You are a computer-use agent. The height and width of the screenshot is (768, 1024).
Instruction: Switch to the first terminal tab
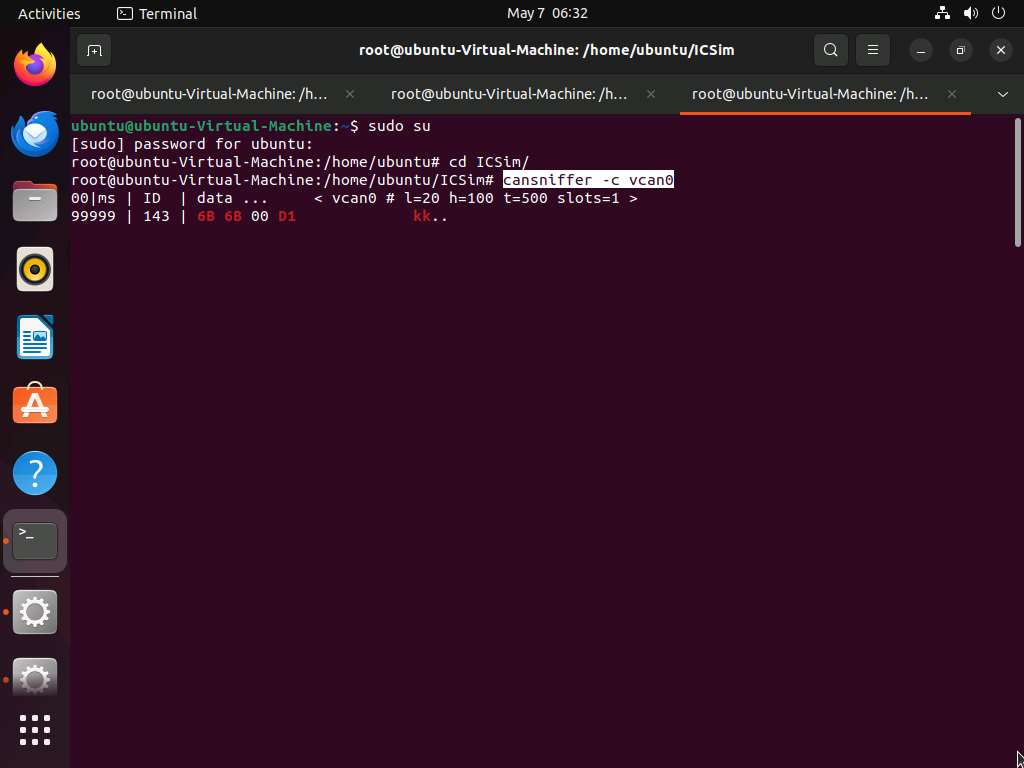[x=208, y=94]
